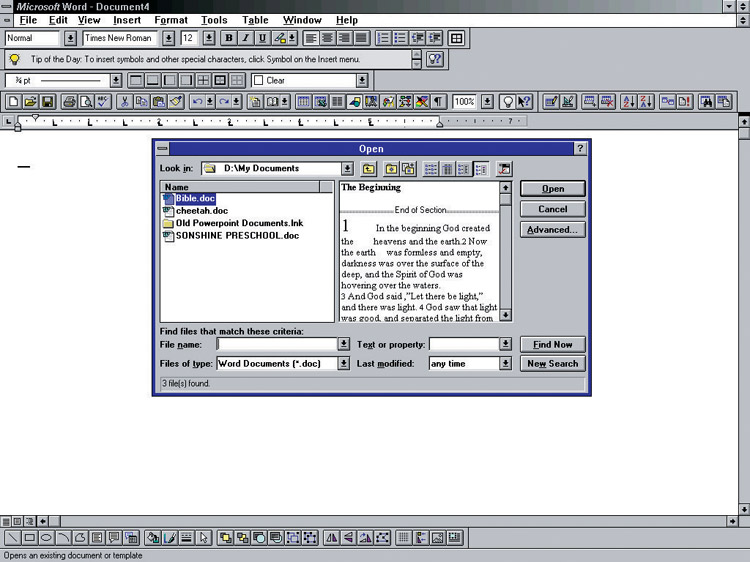
Task: Open the Tools menu
Action: (x=214, y=20)
